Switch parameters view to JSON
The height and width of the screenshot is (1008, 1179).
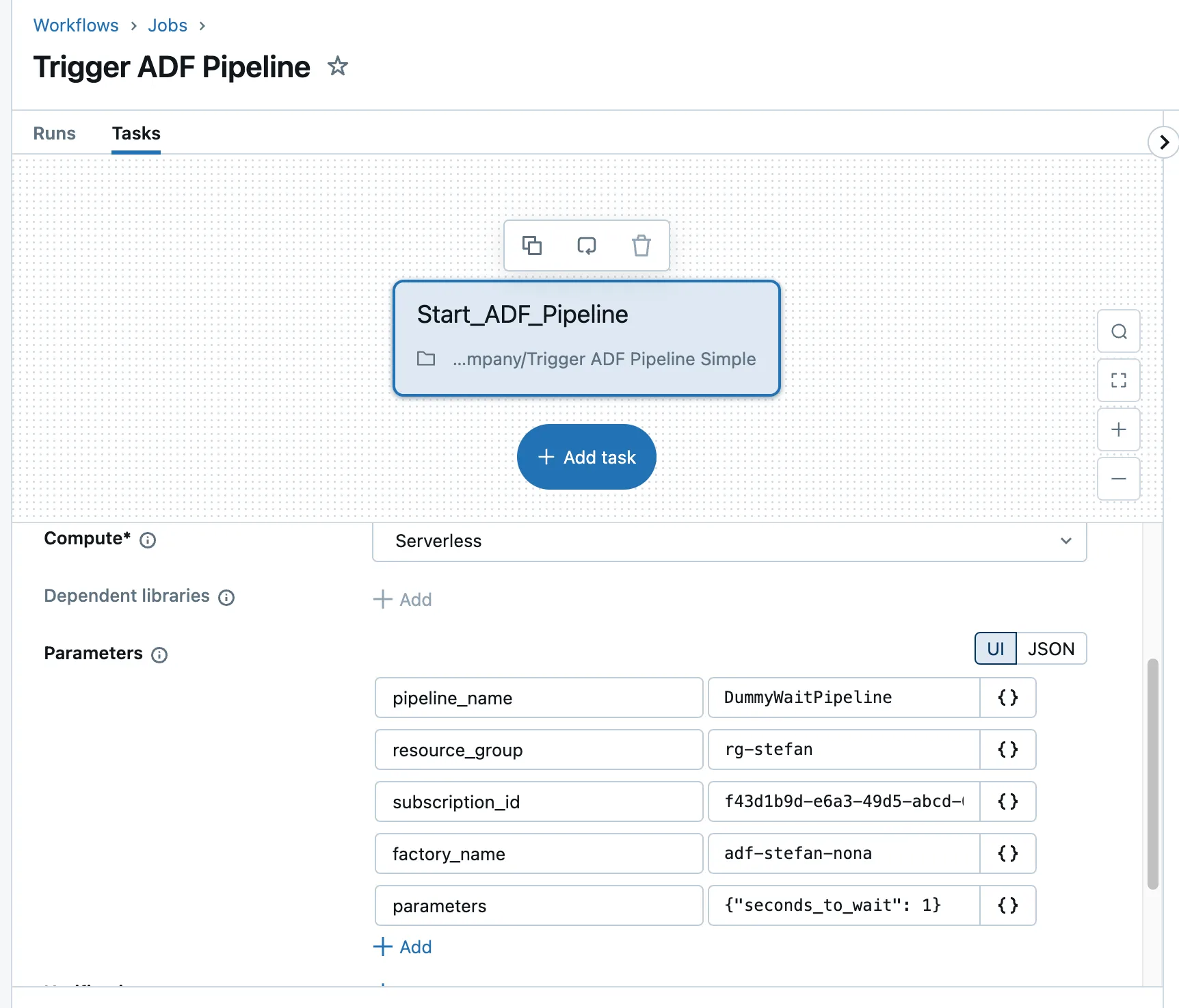1050,649
